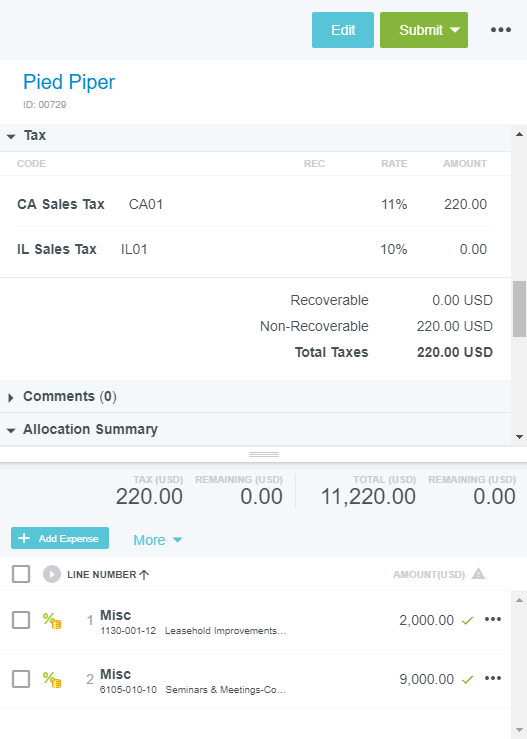Check the box for Misc line 1

click(x=21, y=620)
